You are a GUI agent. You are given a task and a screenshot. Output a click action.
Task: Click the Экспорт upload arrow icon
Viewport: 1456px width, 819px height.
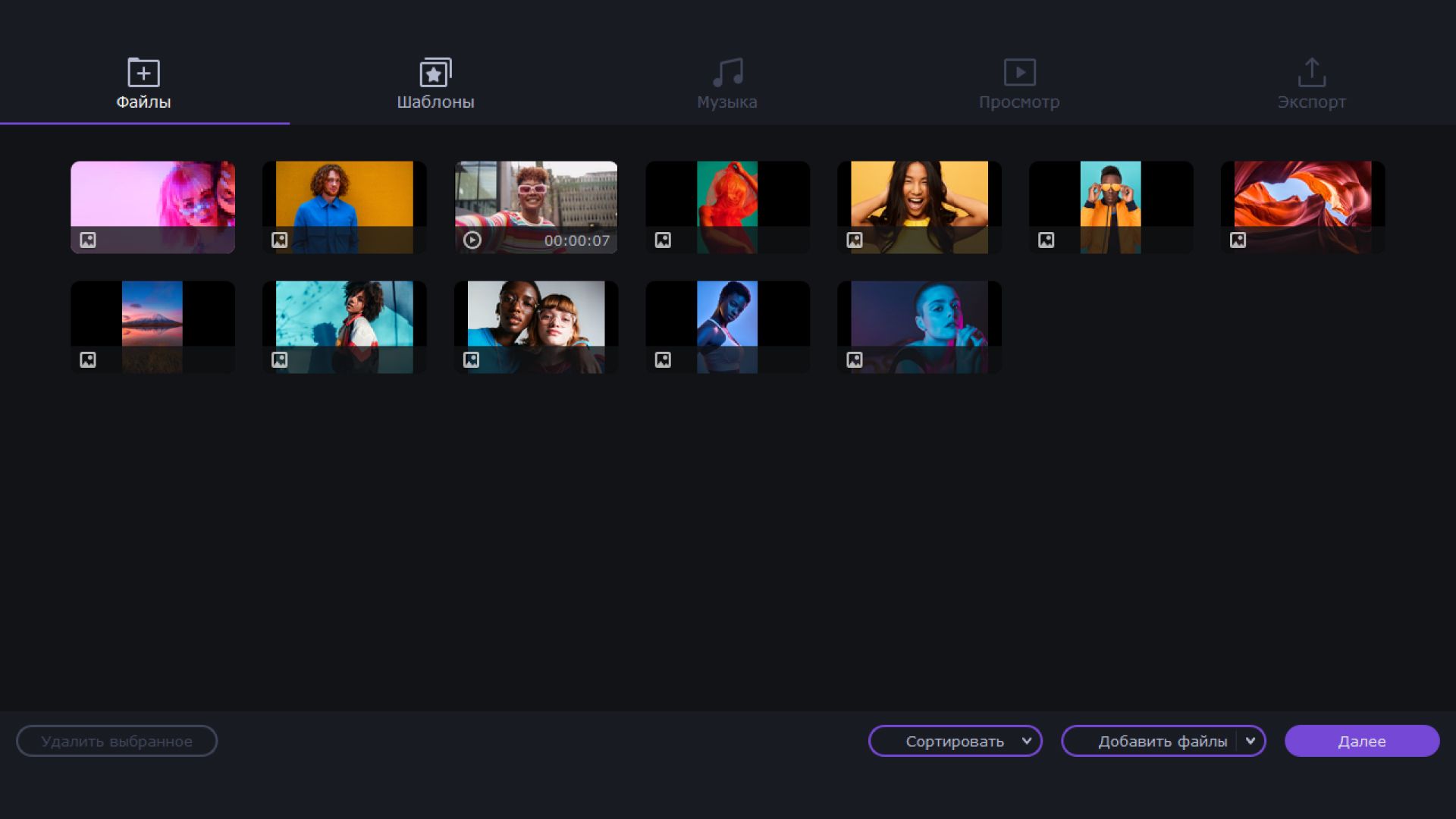coord(1311,73)
